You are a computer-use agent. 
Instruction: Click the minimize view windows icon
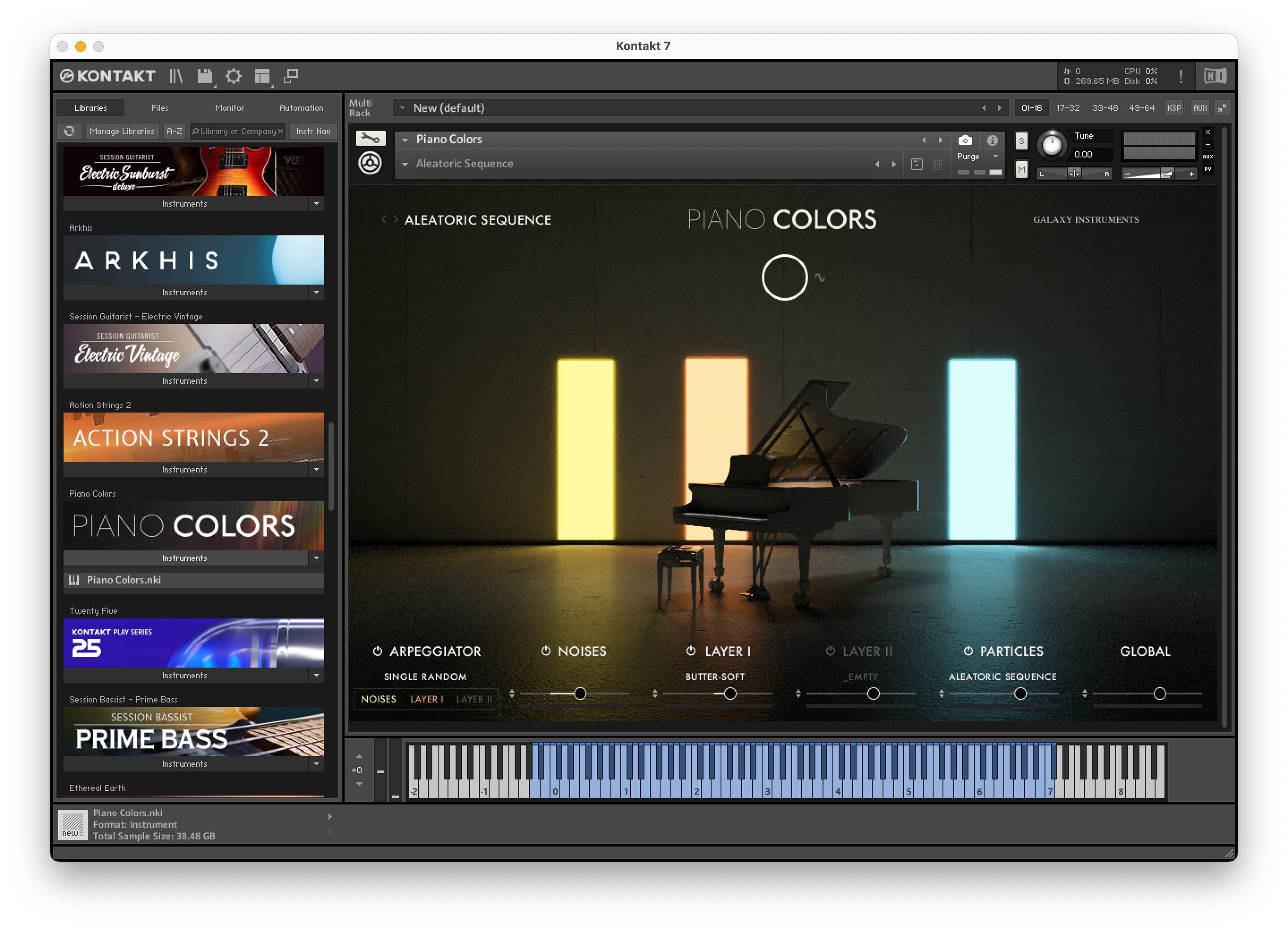click(x=291, y=76)
